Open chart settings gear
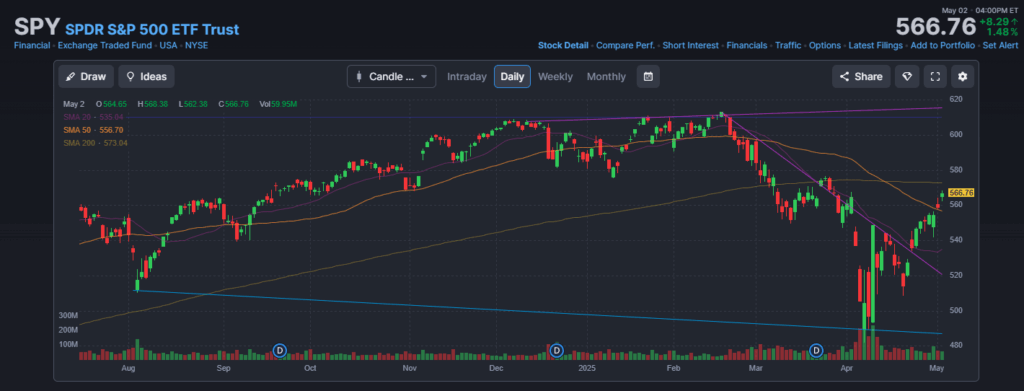Viewport: 1024px width, 391px height. [963, 76]
